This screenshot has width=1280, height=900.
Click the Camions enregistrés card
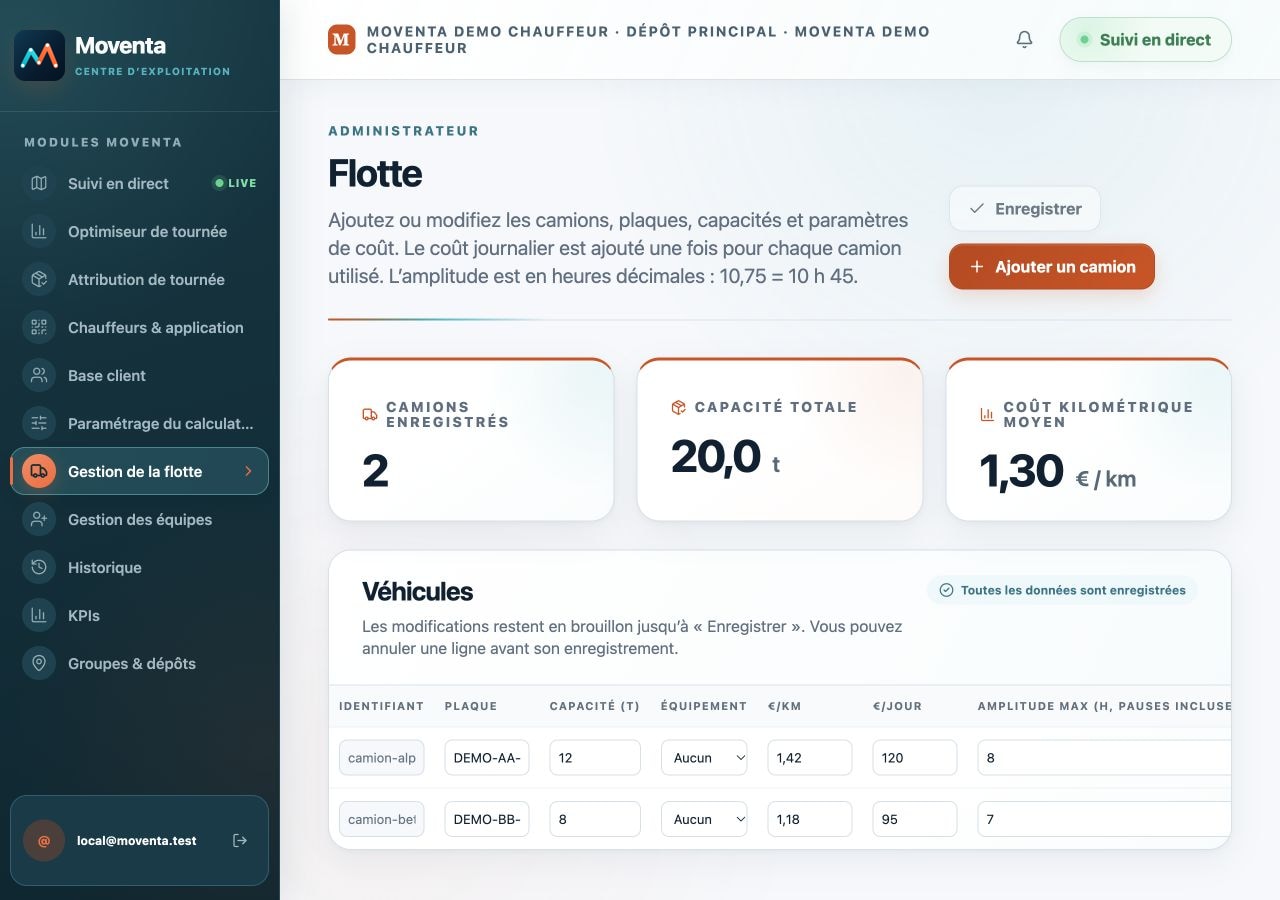pos(471,439)
